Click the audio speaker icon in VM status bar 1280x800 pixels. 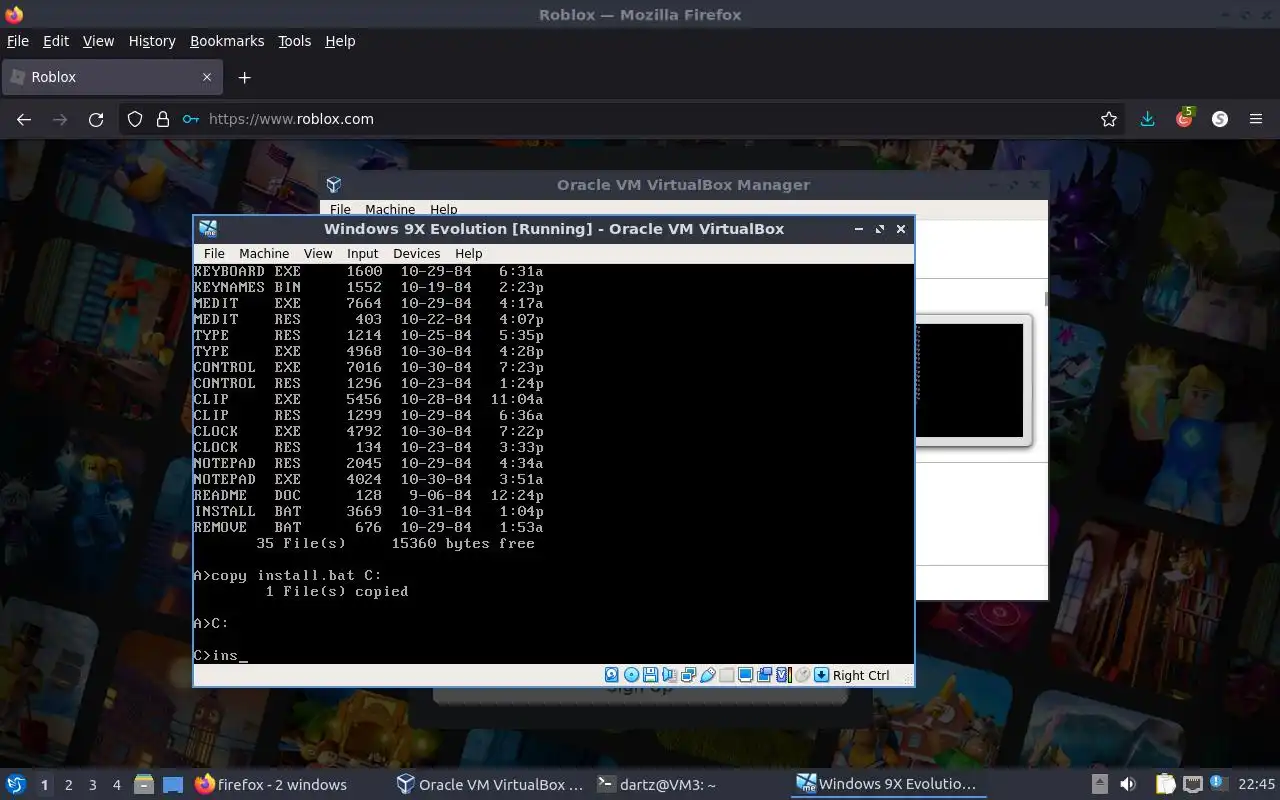coord(669,675)
